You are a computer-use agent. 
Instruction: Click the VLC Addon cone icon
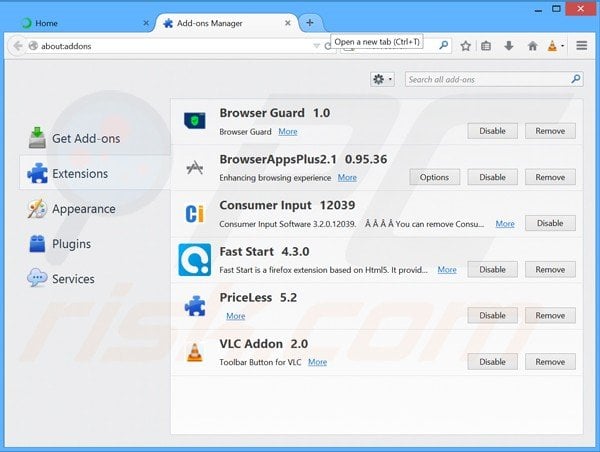[x=194, y=352]
